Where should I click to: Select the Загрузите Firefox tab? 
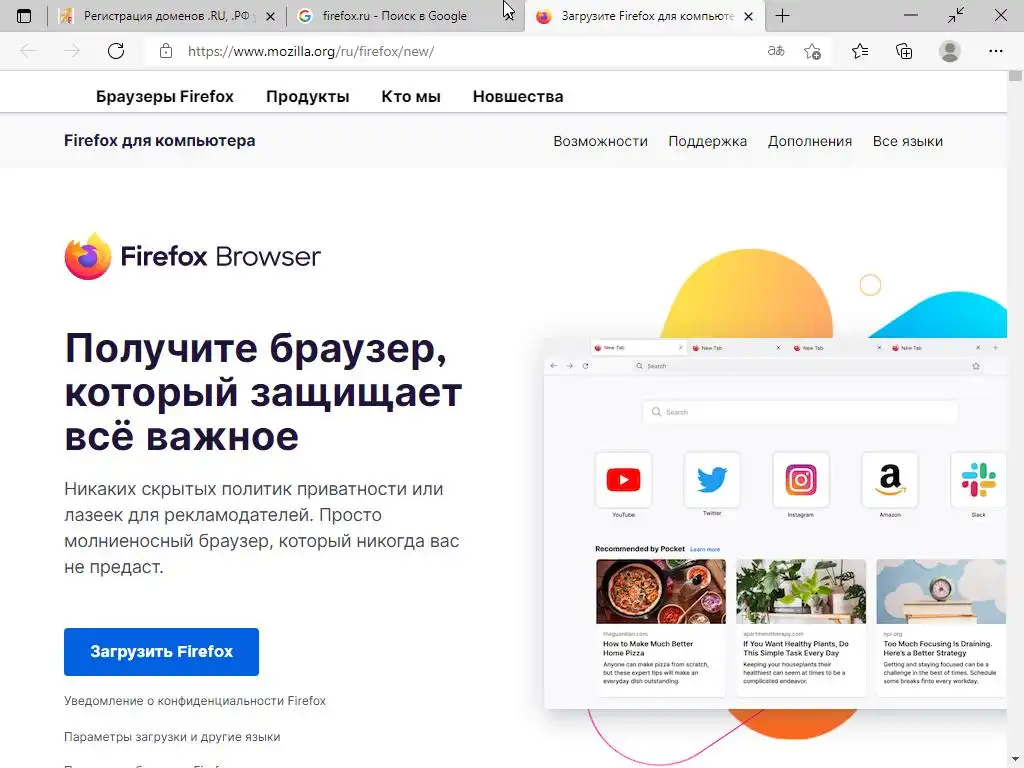pyautogui.click(x=647, y=16)
